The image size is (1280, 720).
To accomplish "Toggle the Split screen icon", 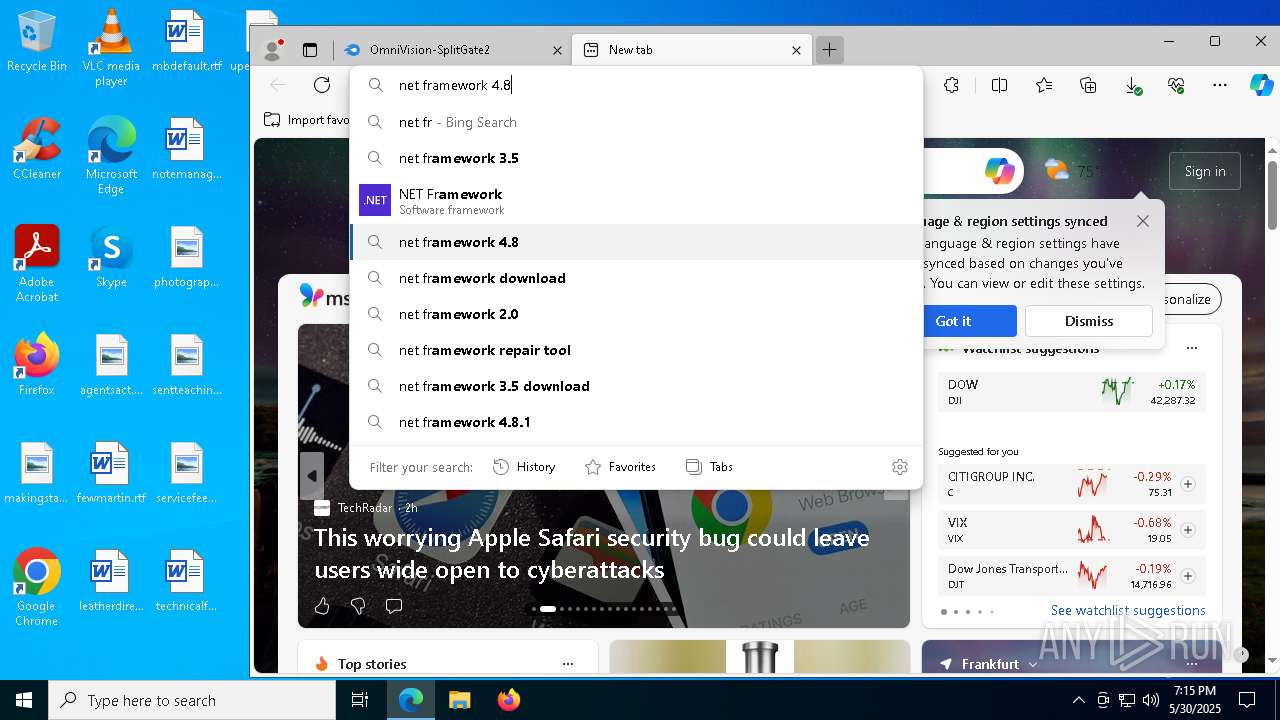I will pos(999,85).
